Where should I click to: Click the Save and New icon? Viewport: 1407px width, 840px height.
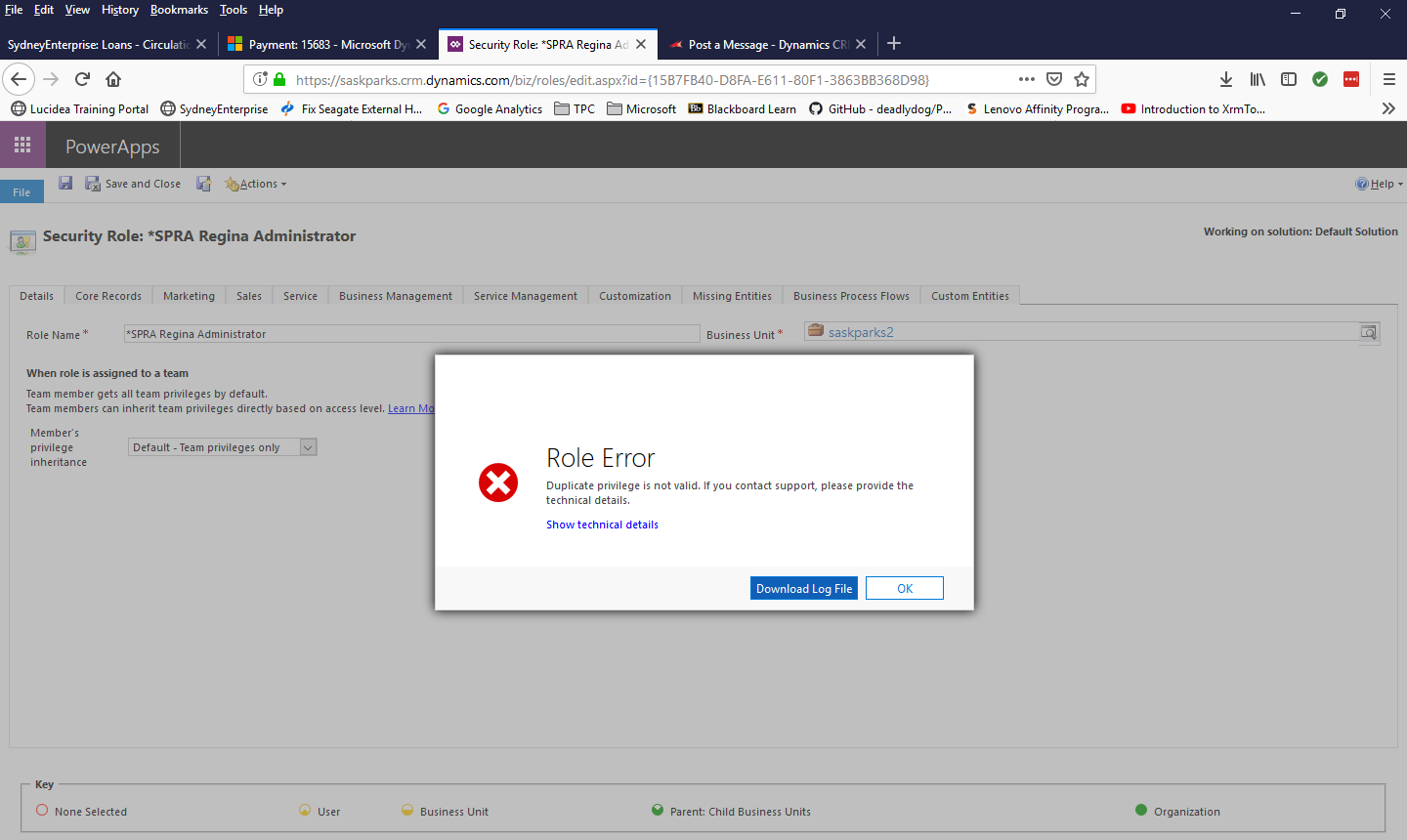tap(203, 184)
